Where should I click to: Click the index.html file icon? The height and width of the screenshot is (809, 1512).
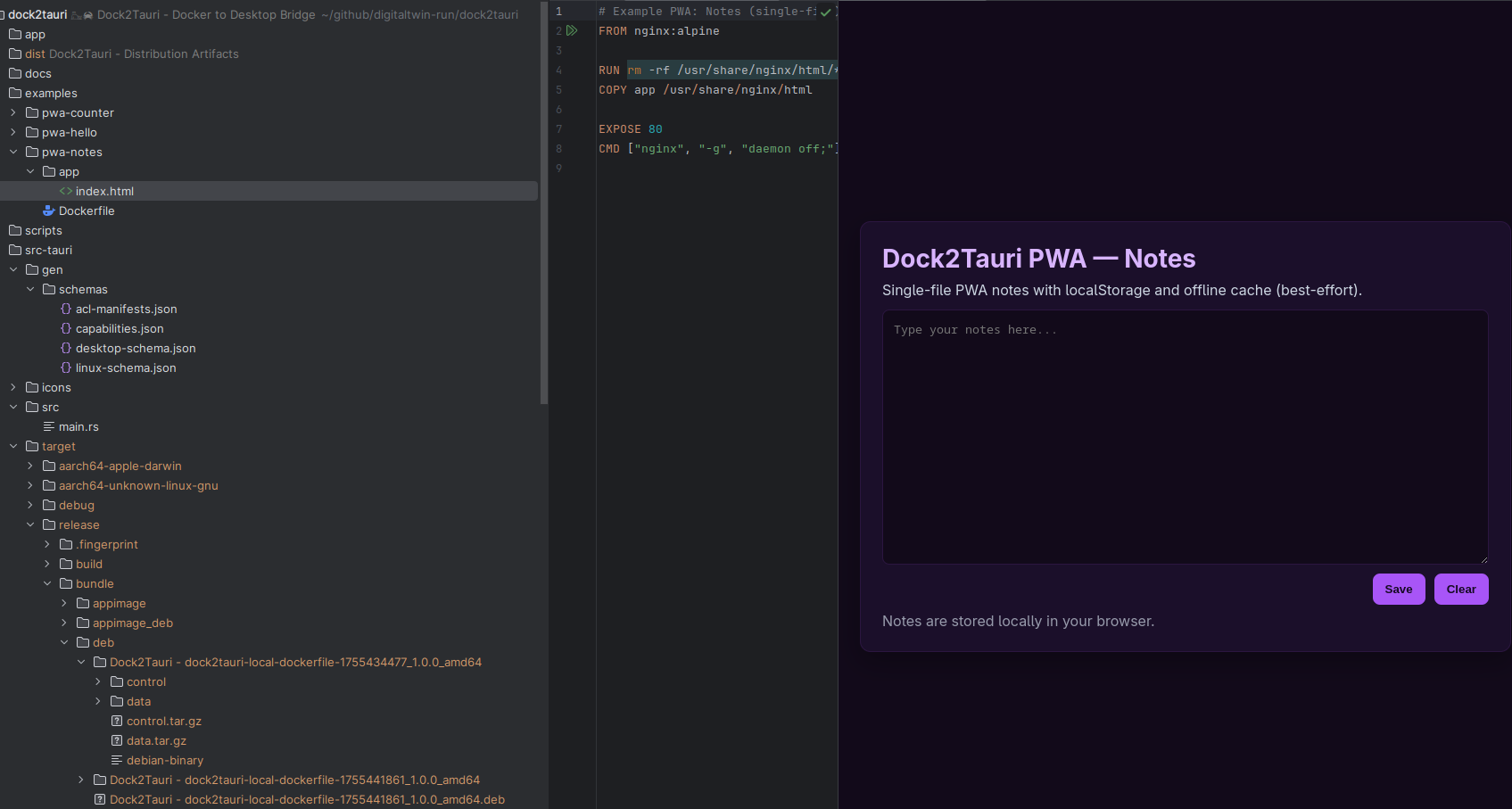66,191
